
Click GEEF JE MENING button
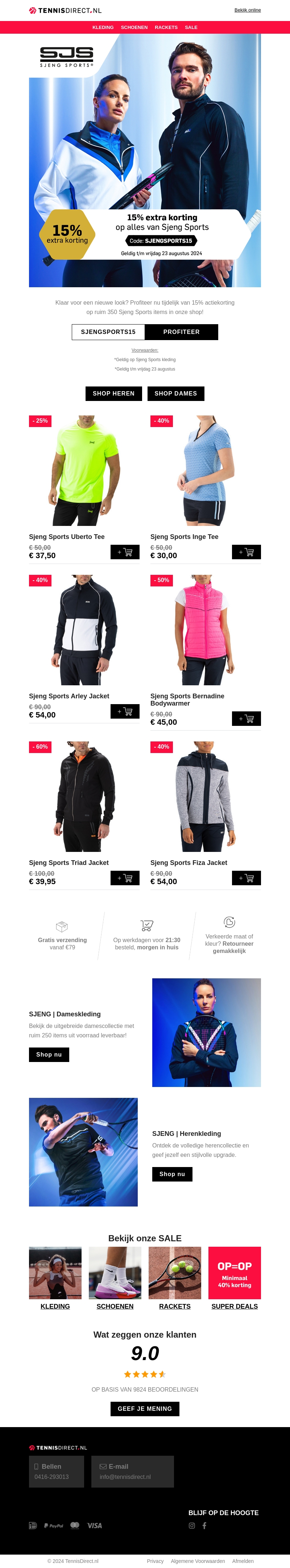[x=145, y=1409]
